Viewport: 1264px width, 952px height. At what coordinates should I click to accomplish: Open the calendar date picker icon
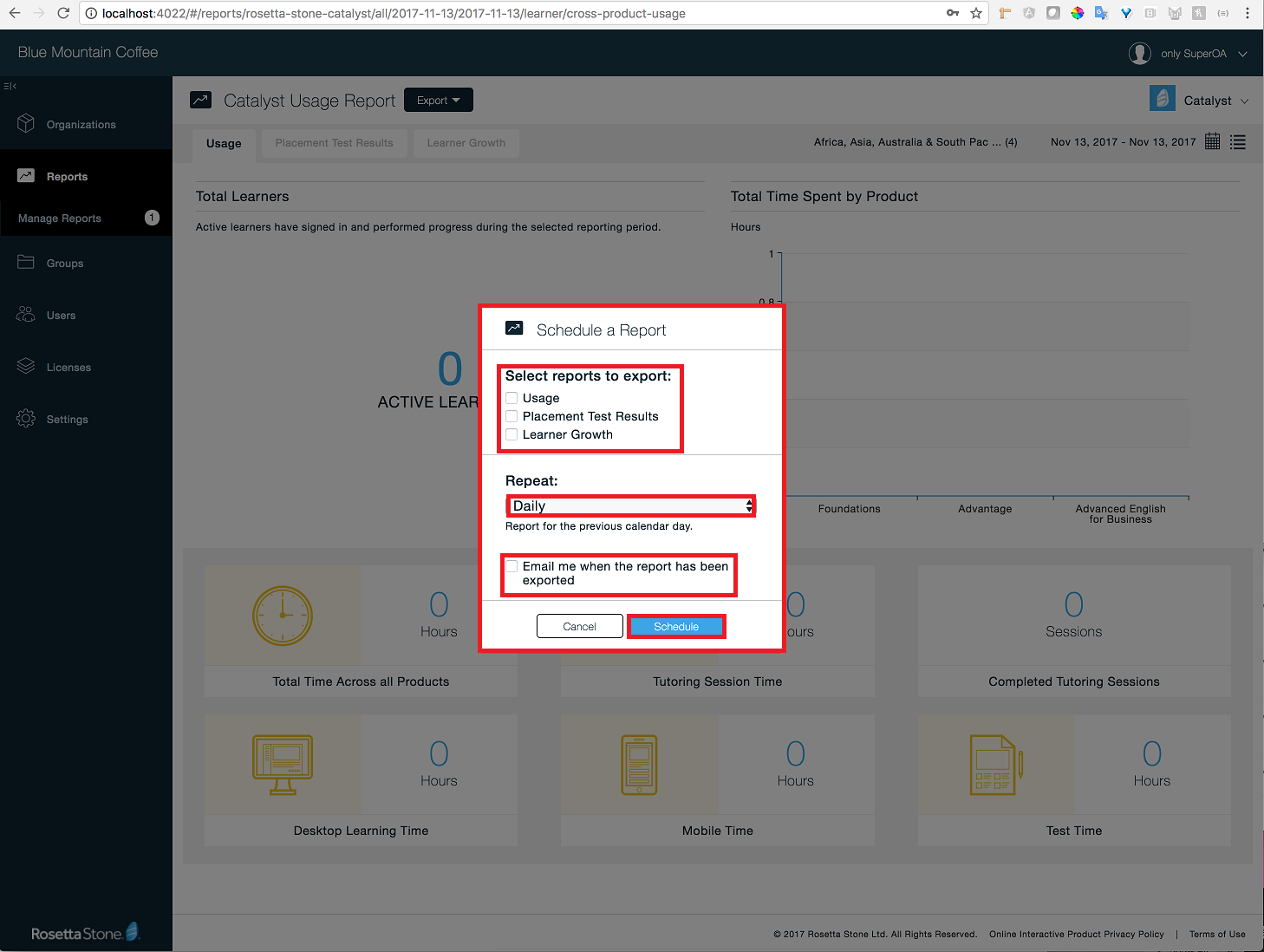click(x=1213, y=141)
